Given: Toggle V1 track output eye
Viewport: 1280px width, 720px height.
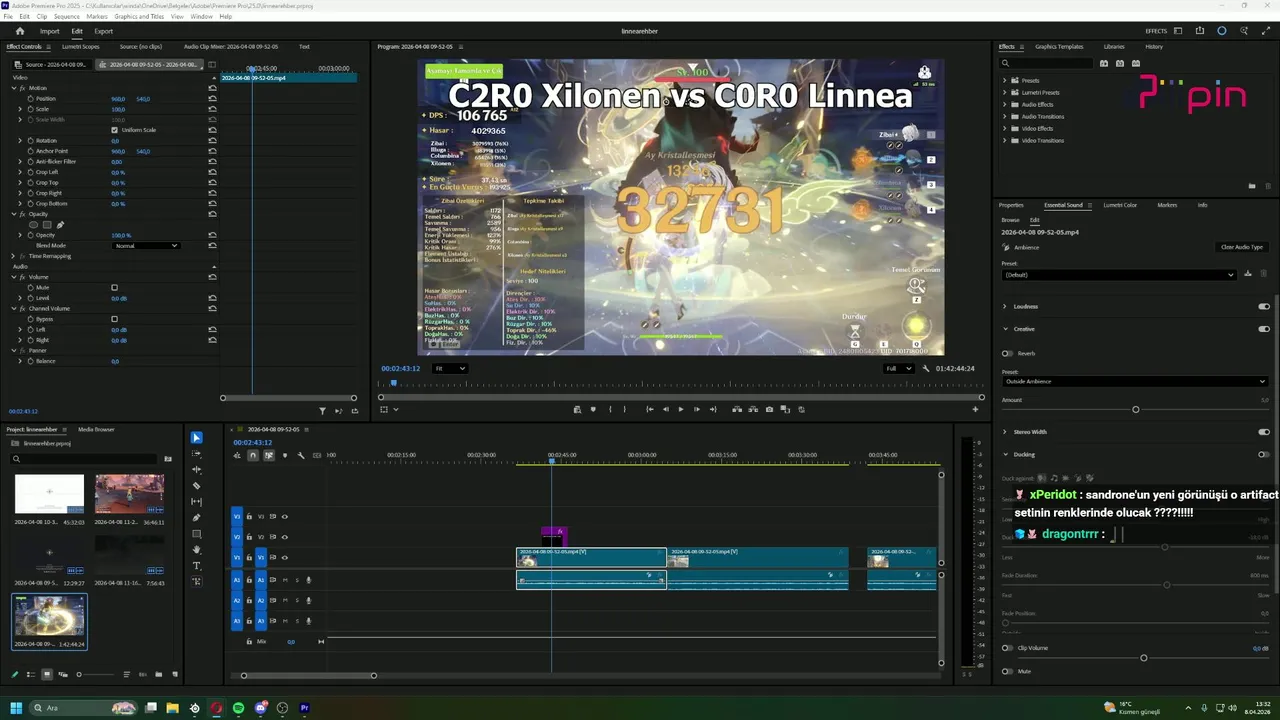Looking at the screenshot, I should pyautogui.click(x=285, y=557).
